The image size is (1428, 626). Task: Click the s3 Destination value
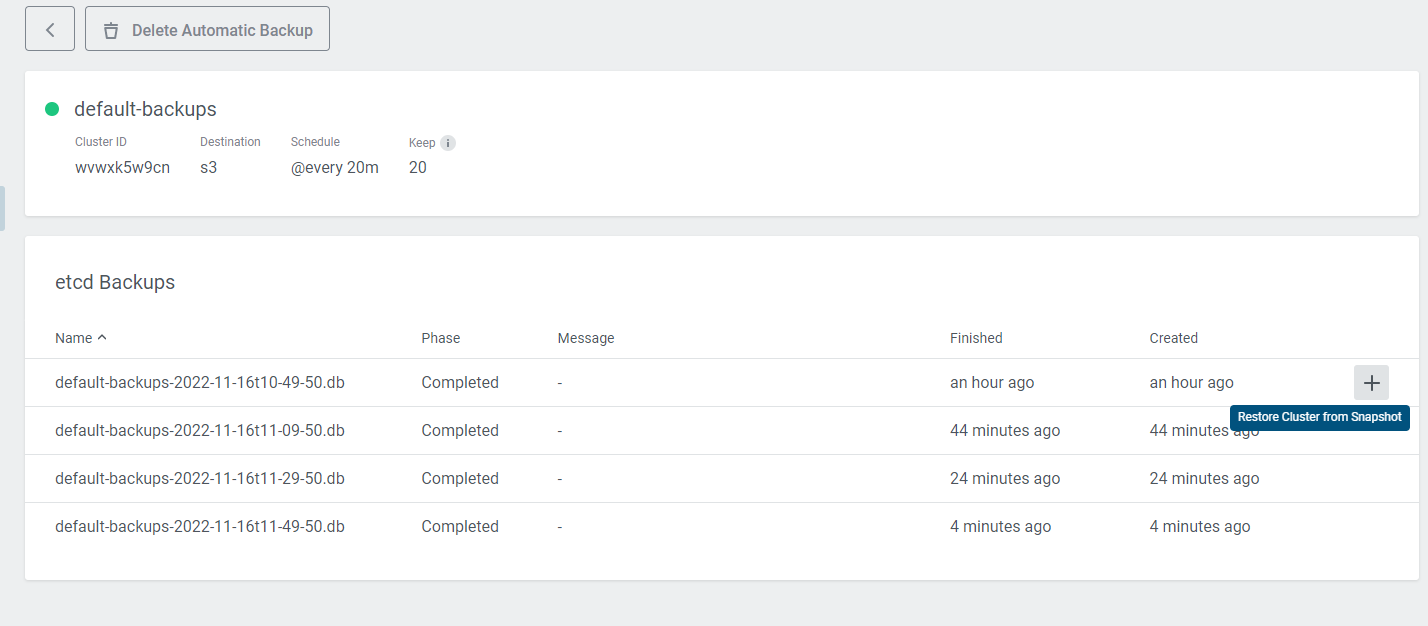coord(208,167)
